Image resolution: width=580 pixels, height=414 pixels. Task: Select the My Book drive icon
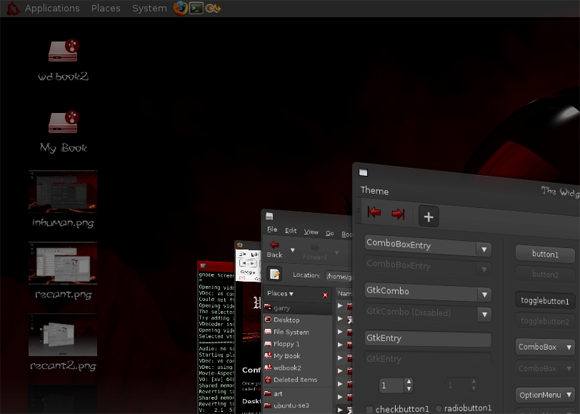pyautogui.click(x=63, y=122)
